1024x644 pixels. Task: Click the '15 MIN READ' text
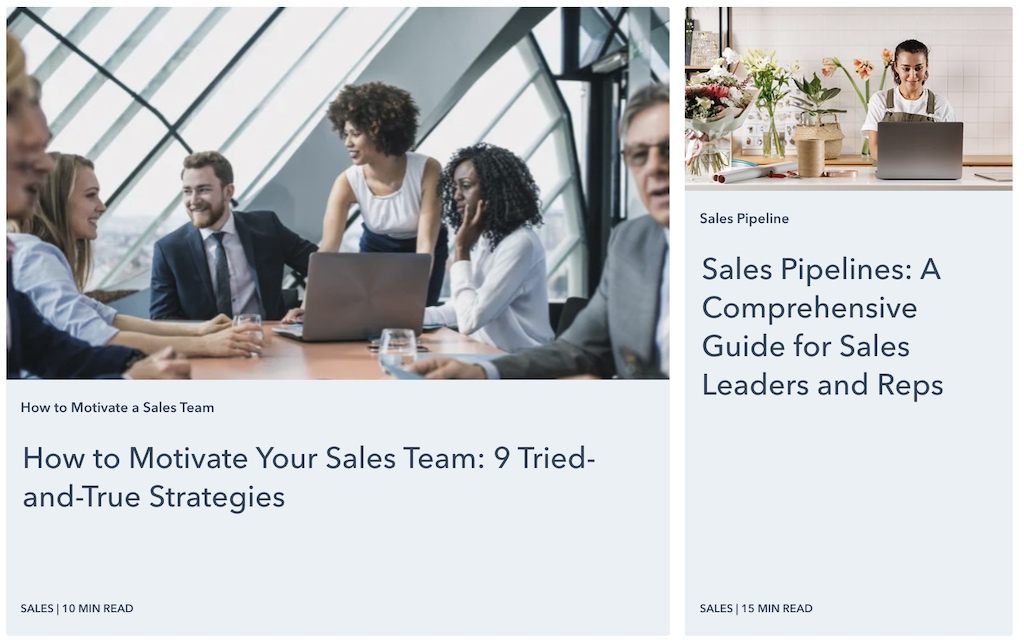click(x=777, y=609)
